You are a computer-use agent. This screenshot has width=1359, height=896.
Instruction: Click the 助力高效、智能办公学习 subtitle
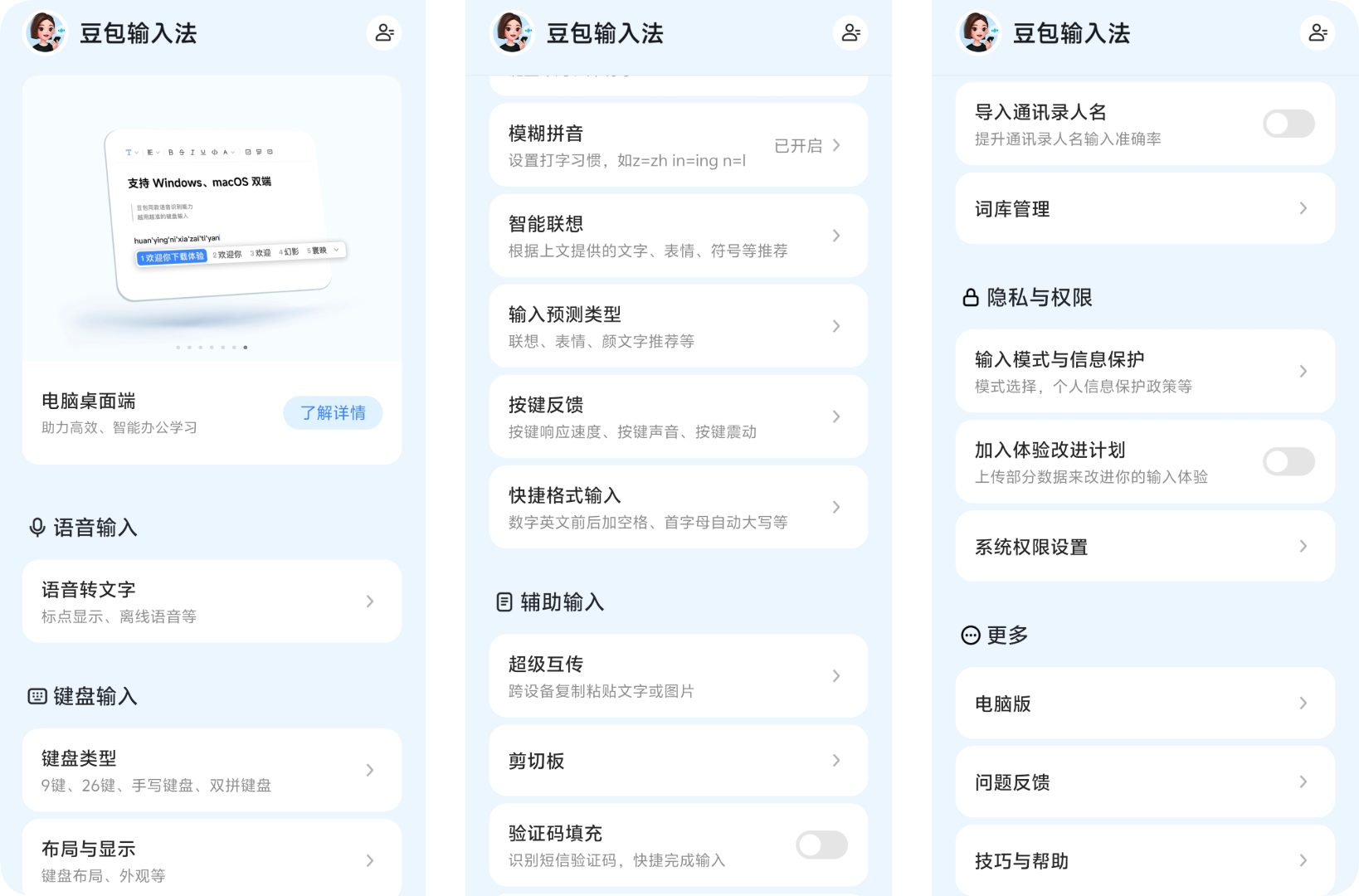click(x=119, y=428)
